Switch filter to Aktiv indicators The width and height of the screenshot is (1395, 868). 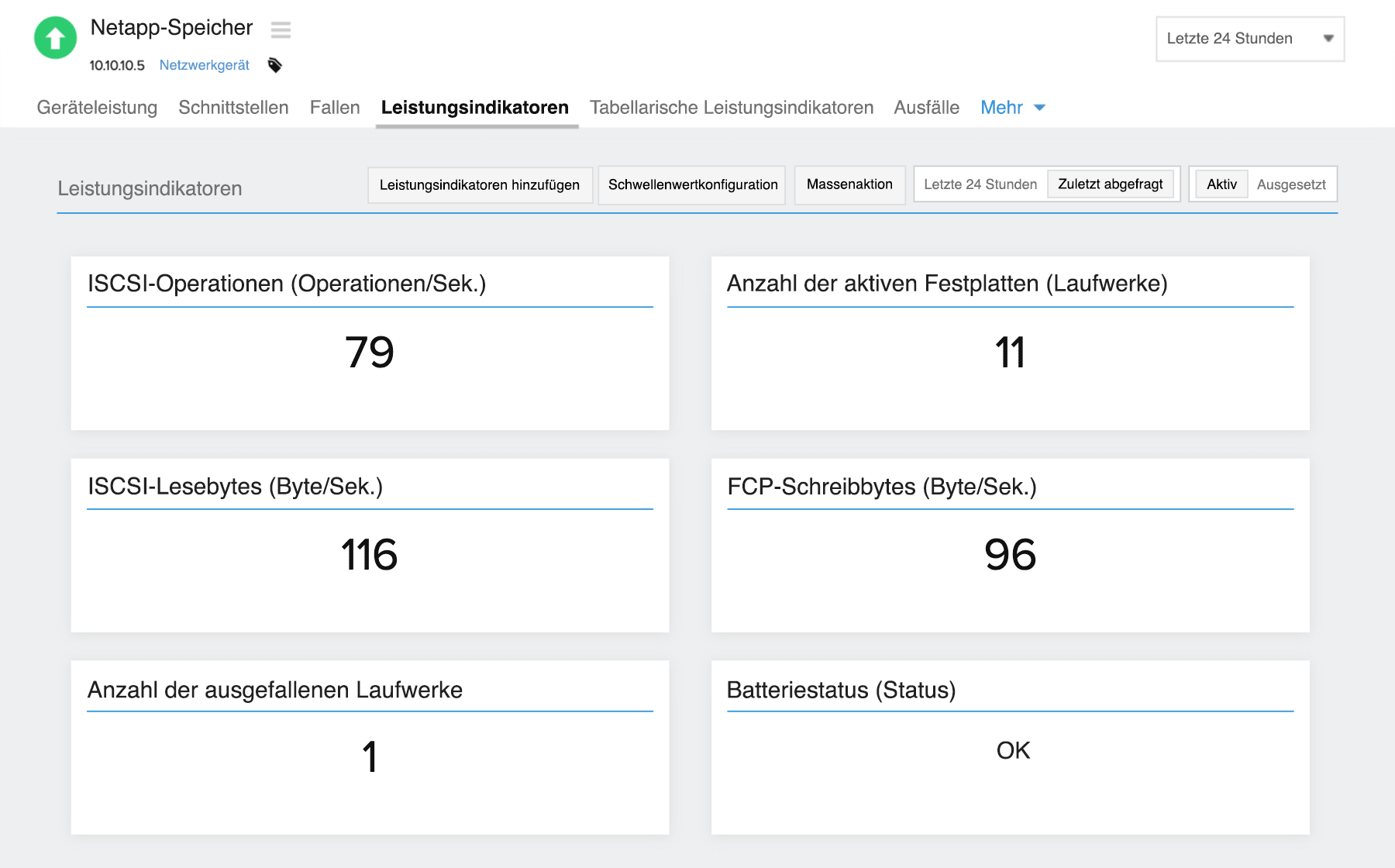1221,185
